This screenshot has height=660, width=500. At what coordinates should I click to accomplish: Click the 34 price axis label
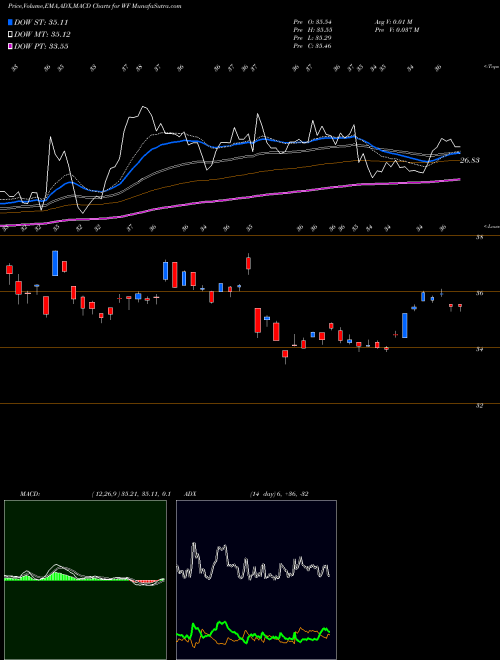click(x=479, y=349)
